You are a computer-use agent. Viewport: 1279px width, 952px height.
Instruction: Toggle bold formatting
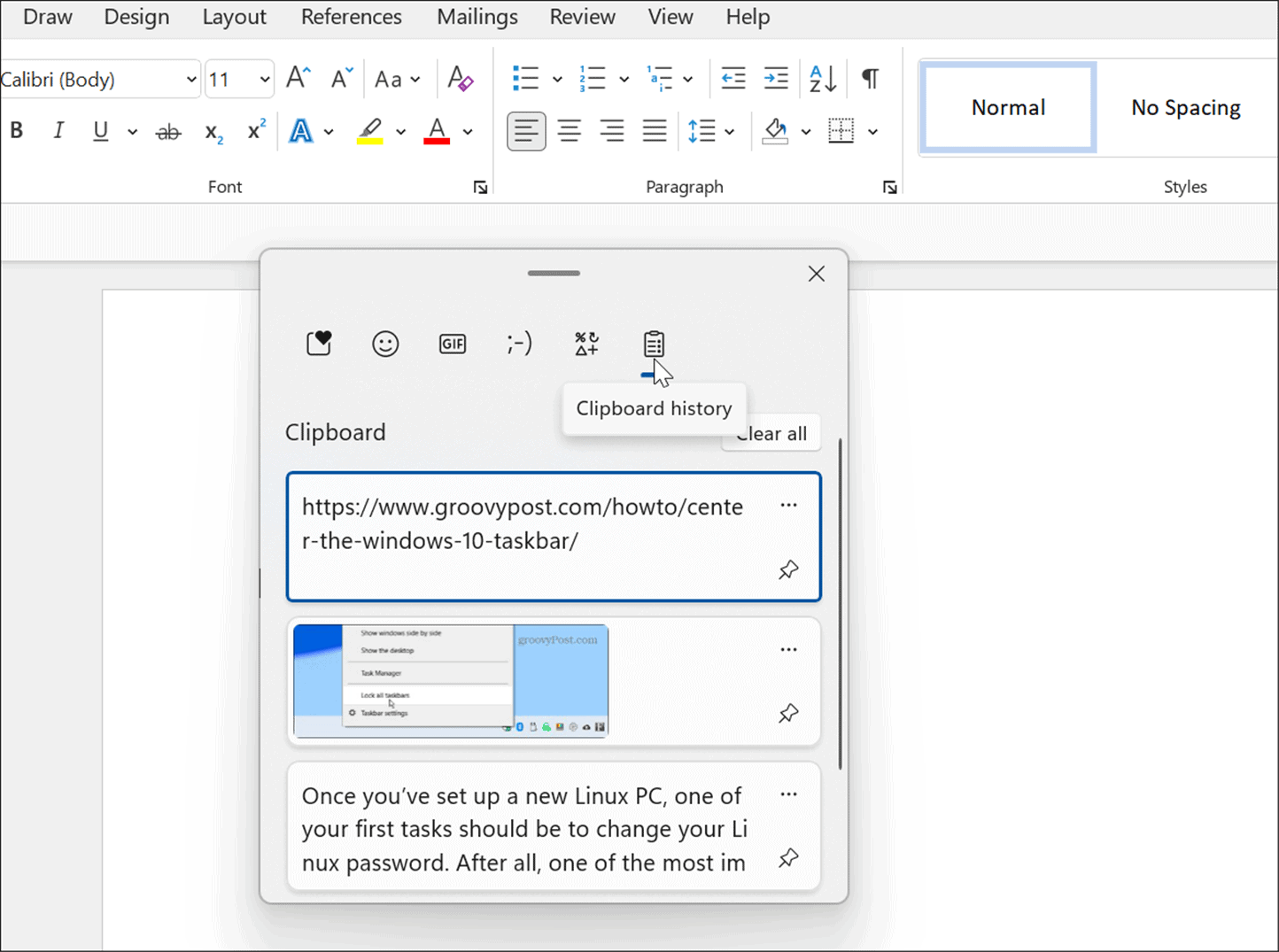coord(16,131)
